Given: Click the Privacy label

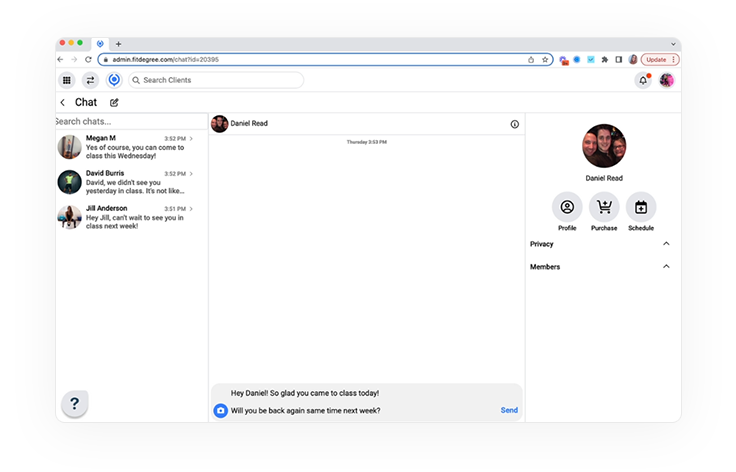Looking at the screenshot, I should coord(542,244).
